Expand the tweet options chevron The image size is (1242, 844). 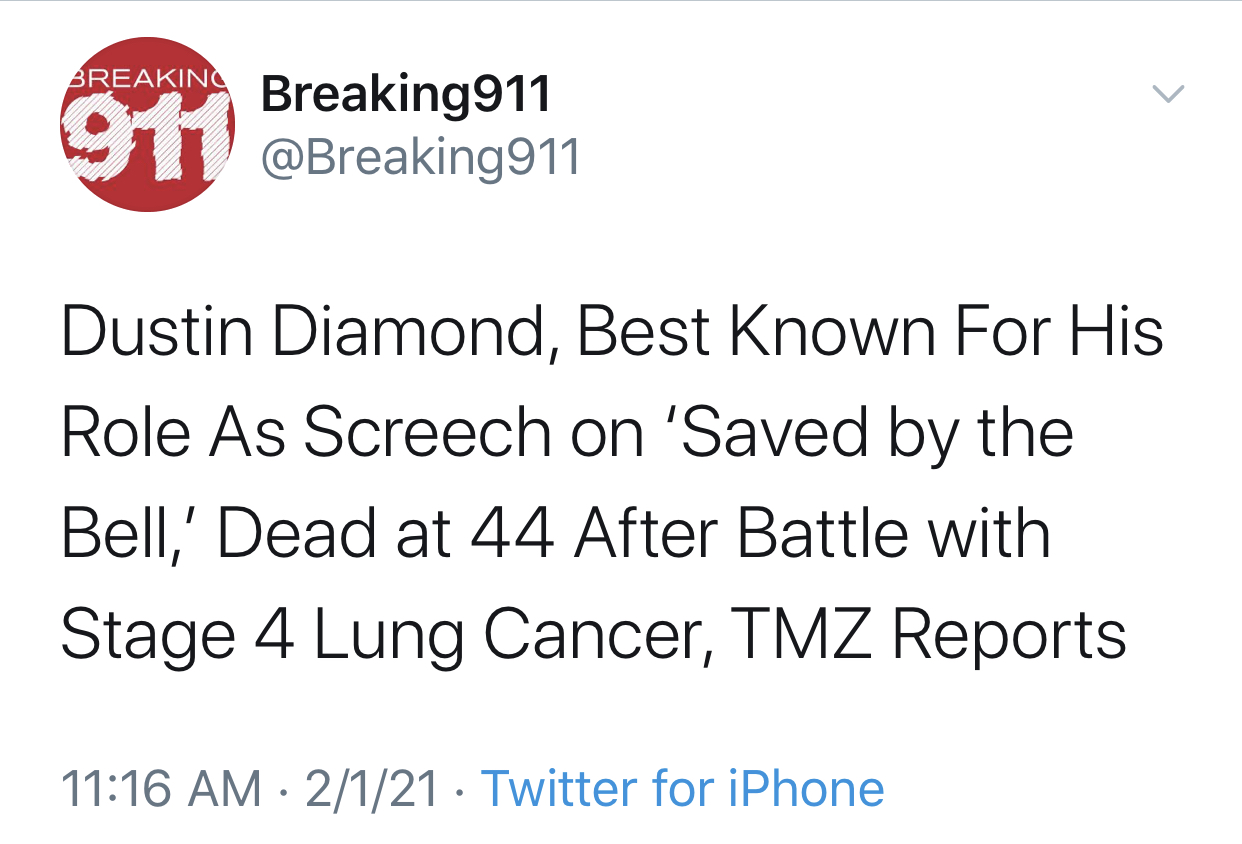1167,95
